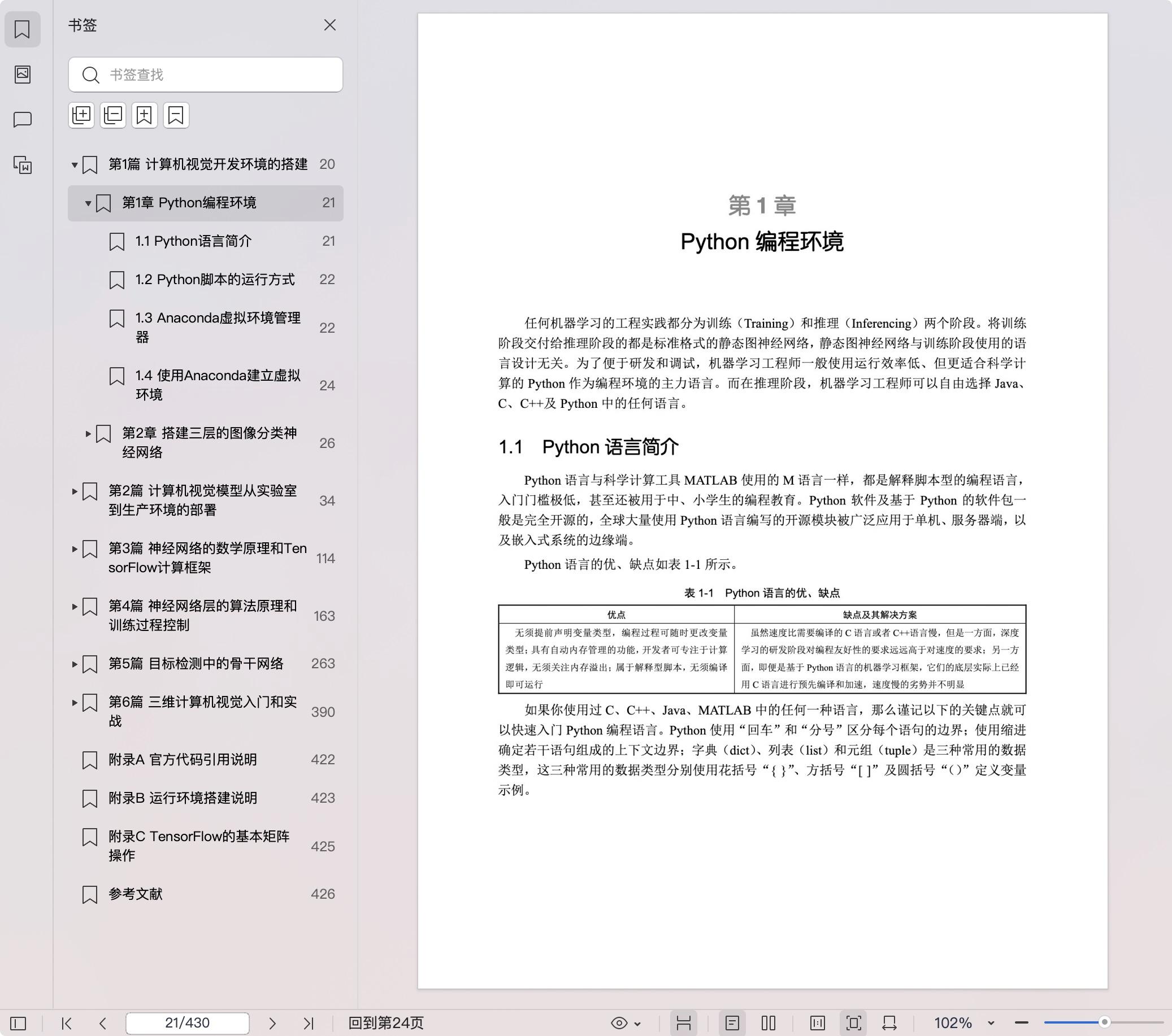Expand 第5篇 目标检测中的骨干网络
Image resolution: width=1172 pixels, height=1036 pixels.
point(75,664)
